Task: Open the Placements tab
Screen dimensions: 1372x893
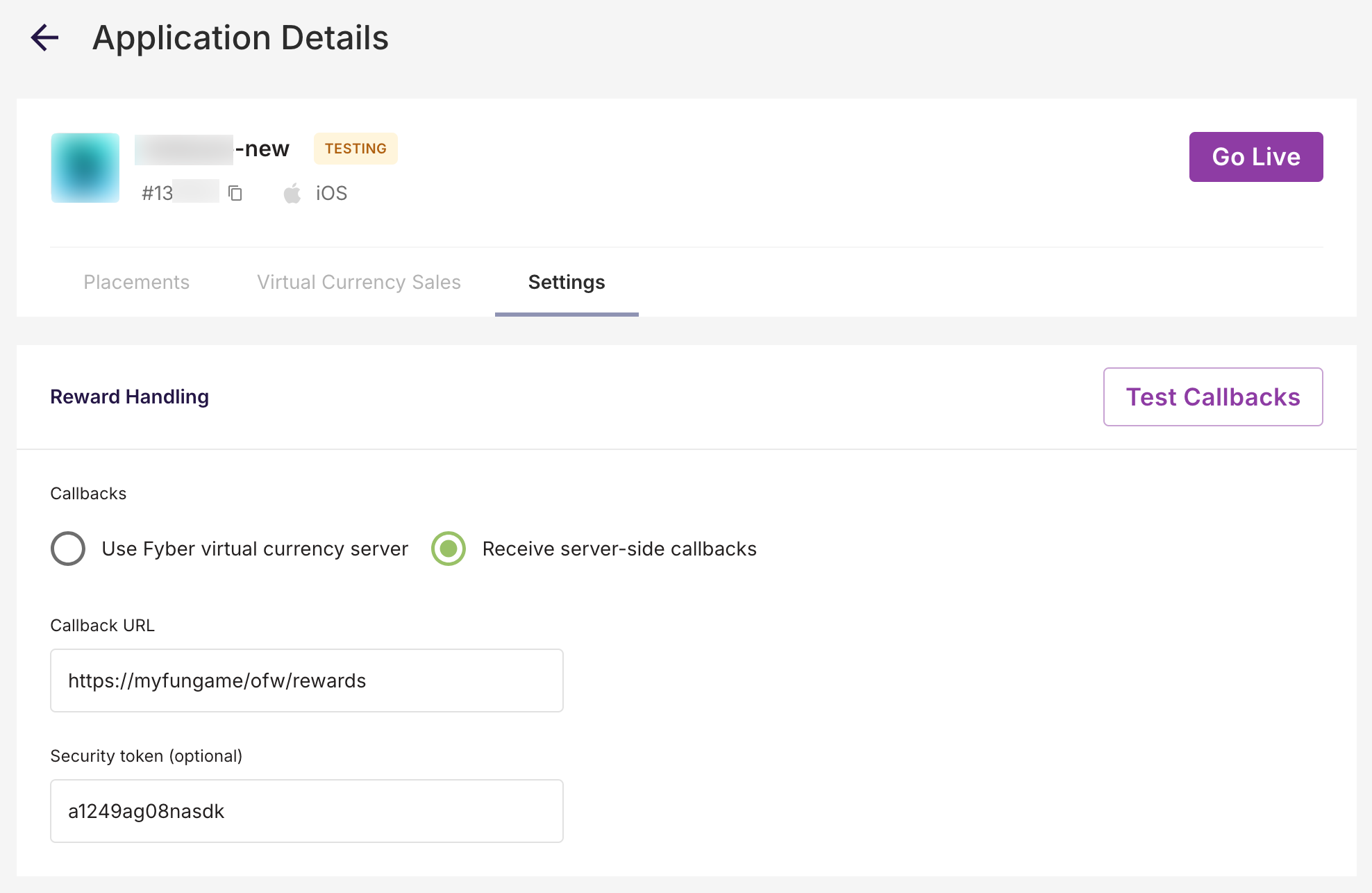Action: pos(136,282)
